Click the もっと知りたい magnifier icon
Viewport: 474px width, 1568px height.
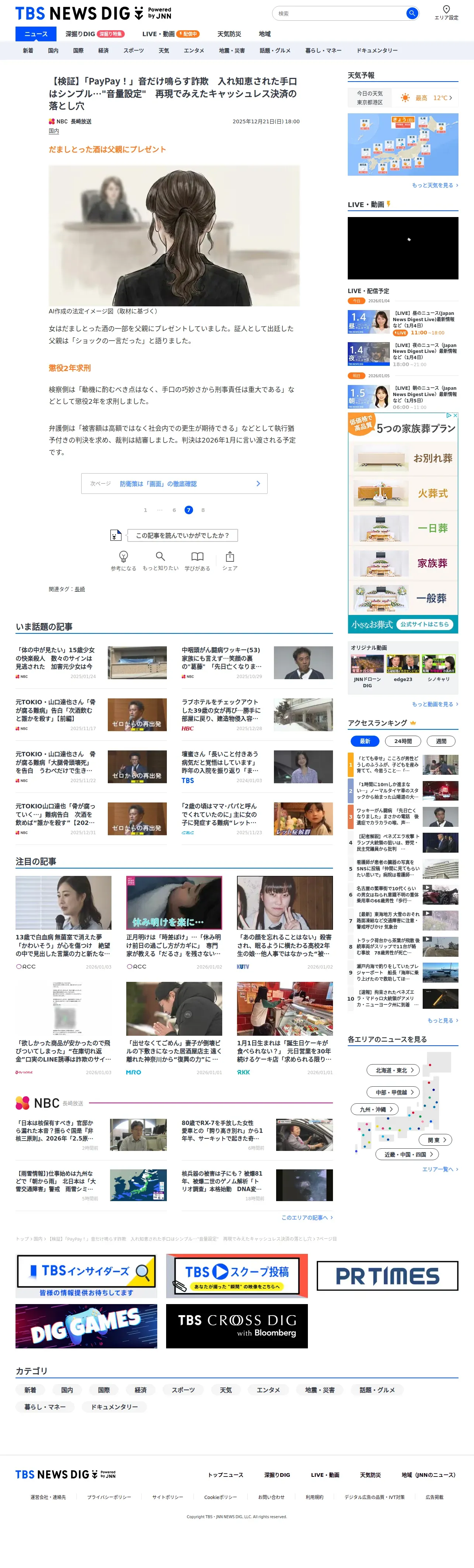(161, 556)
